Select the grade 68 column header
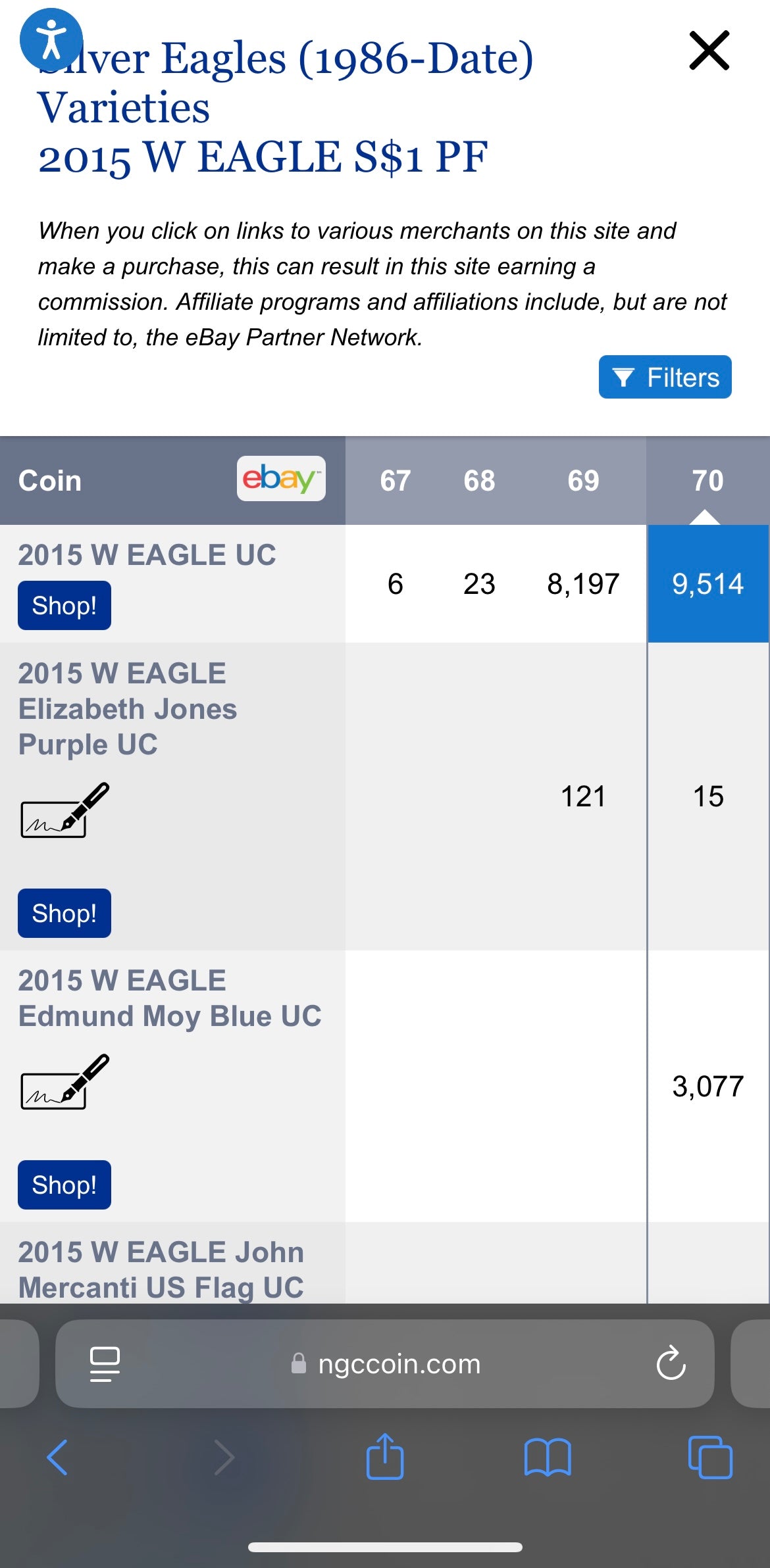This screenshot has width=770, height=1568. pos(479,481)
